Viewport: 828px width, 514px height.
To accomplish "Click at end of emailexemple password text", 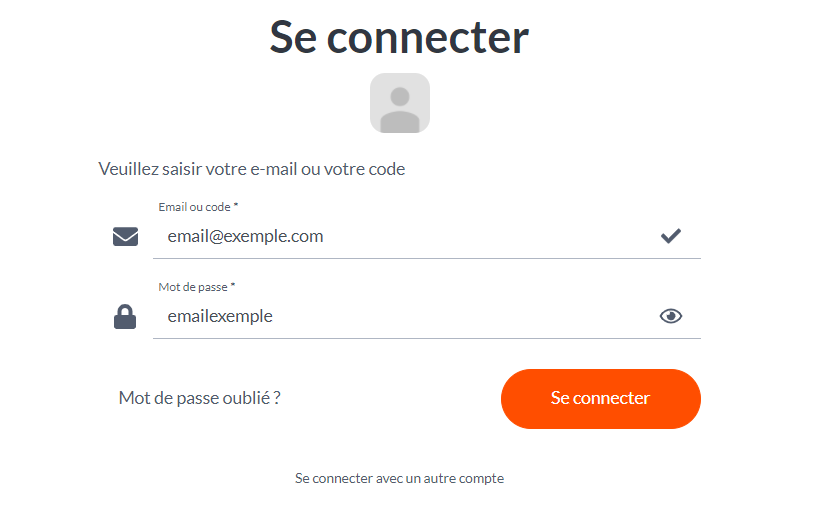I will (273, 316).
